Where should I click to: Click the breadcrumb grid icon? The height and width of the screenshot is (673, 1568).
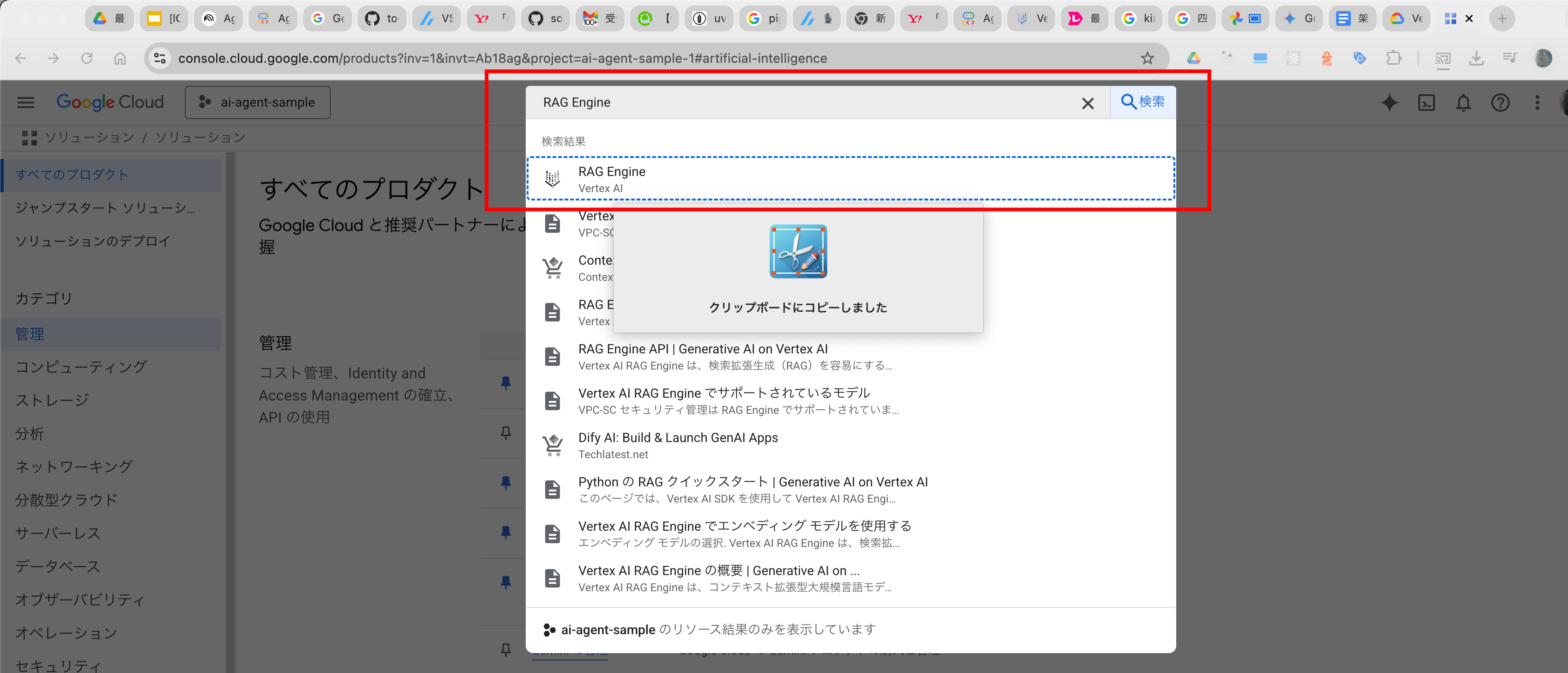click(29, 138)
